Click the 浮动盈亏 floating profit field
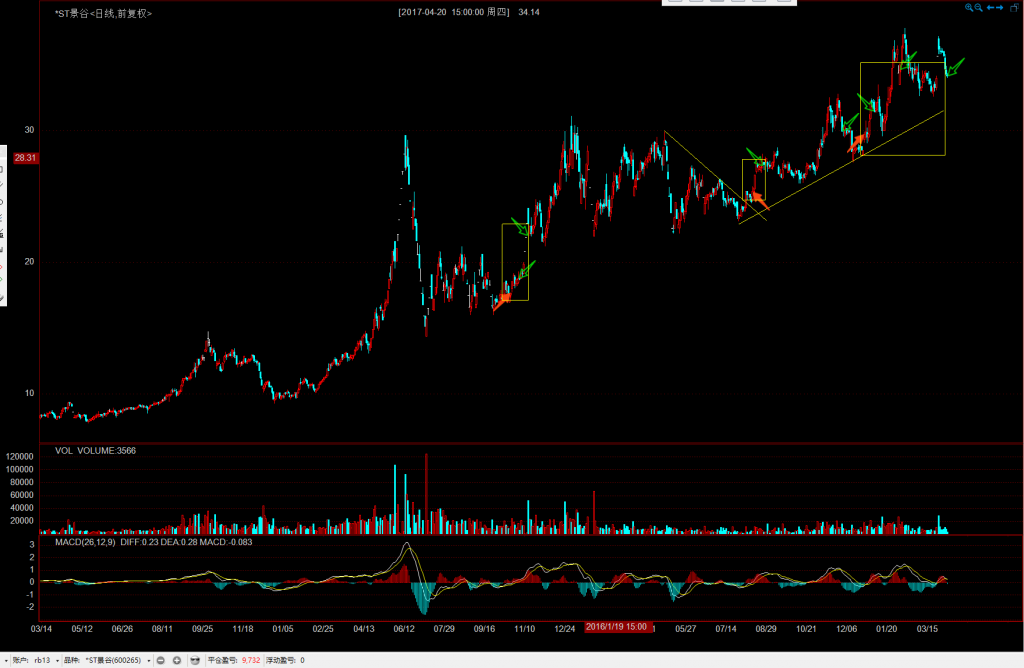Image resolution: width=1024 pixels, height=668 pixels. [285, 660]
